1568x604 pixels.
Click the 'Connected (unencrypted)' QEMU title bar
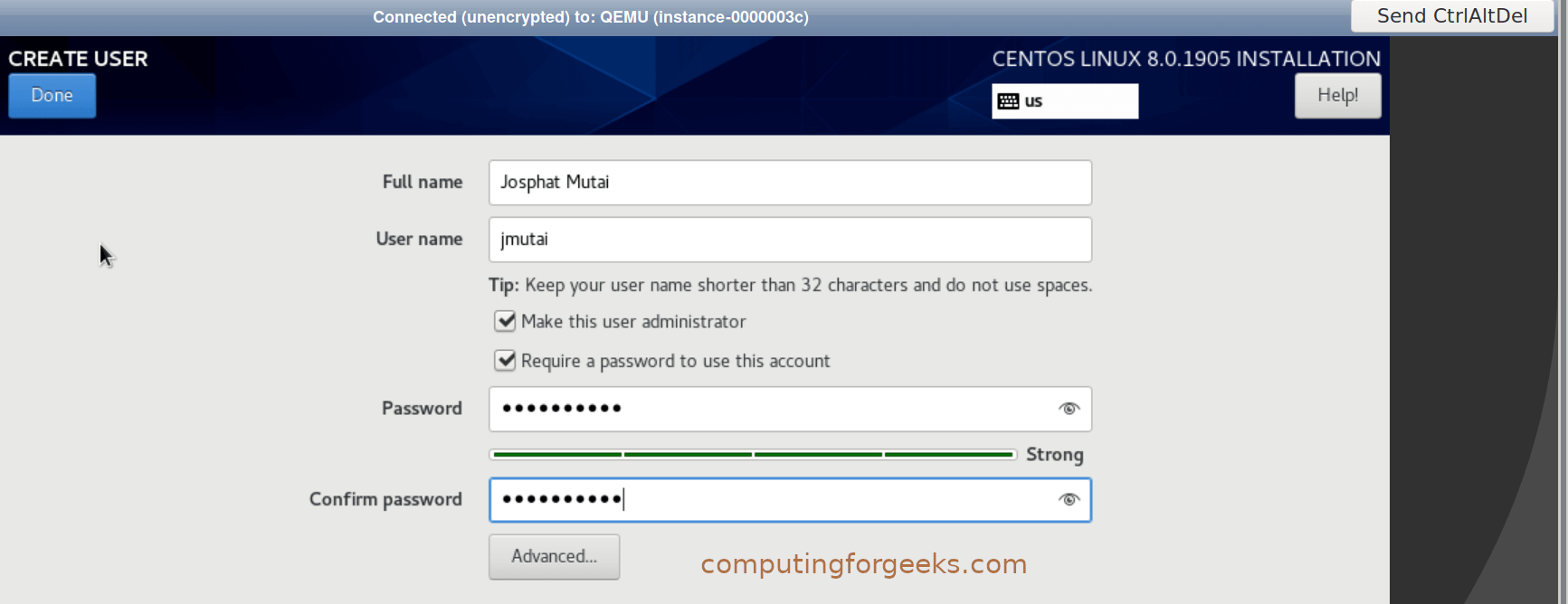[x=590, y=17]
